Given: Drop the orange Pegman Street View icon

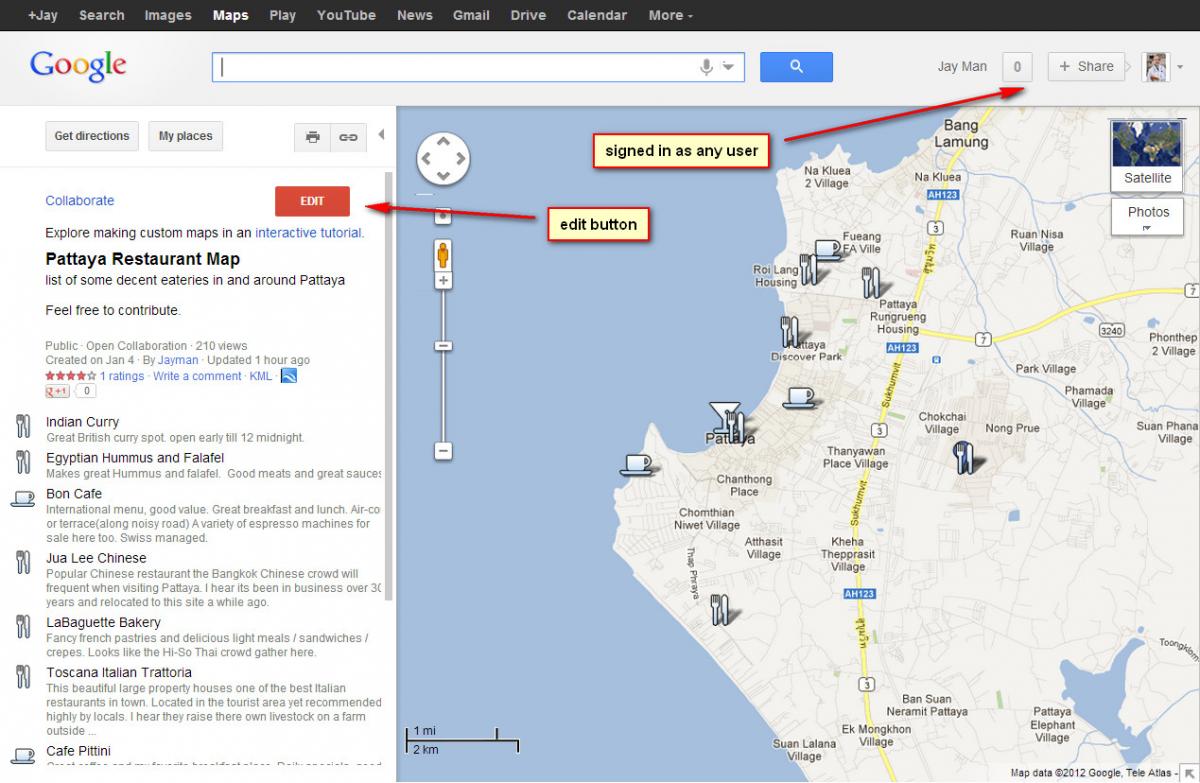Looking at the screenshot, I should tap(443, 254).
